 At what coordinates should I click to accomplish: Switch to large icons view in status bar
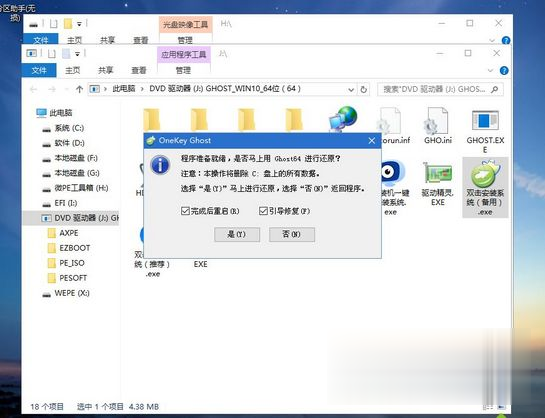click(x=501, y=407)
